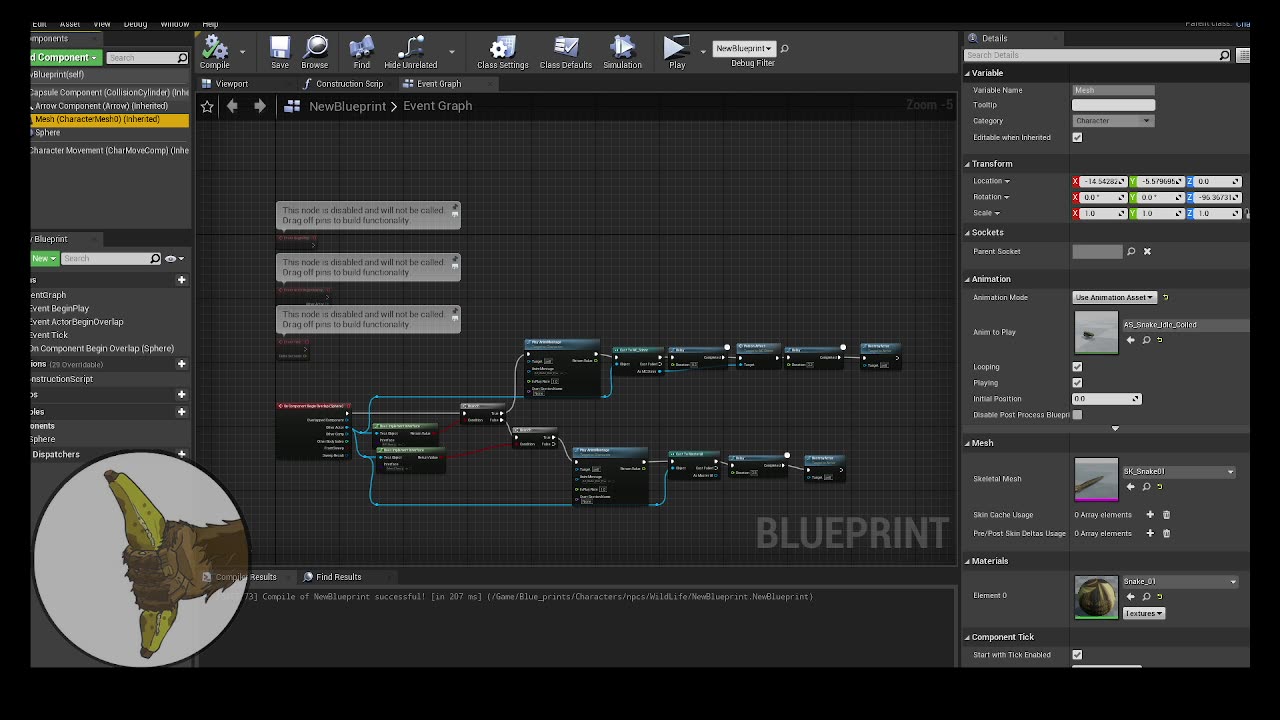
Task: Collapse the Materials section
Action: coord(968,561)
